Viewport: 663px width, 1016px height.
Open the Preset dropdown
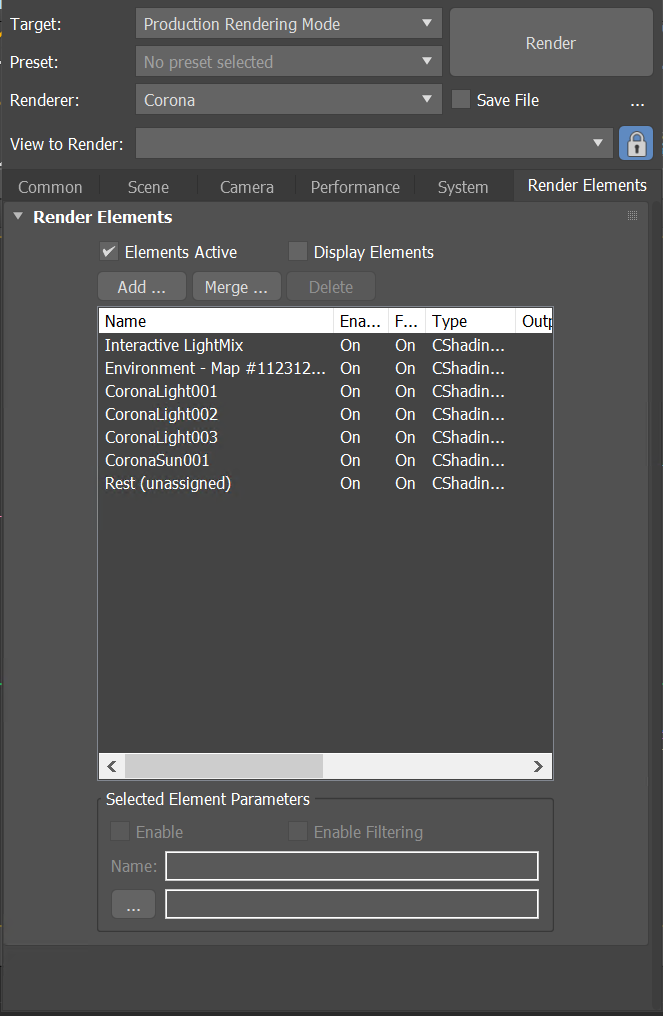click(x=288, y=61)
